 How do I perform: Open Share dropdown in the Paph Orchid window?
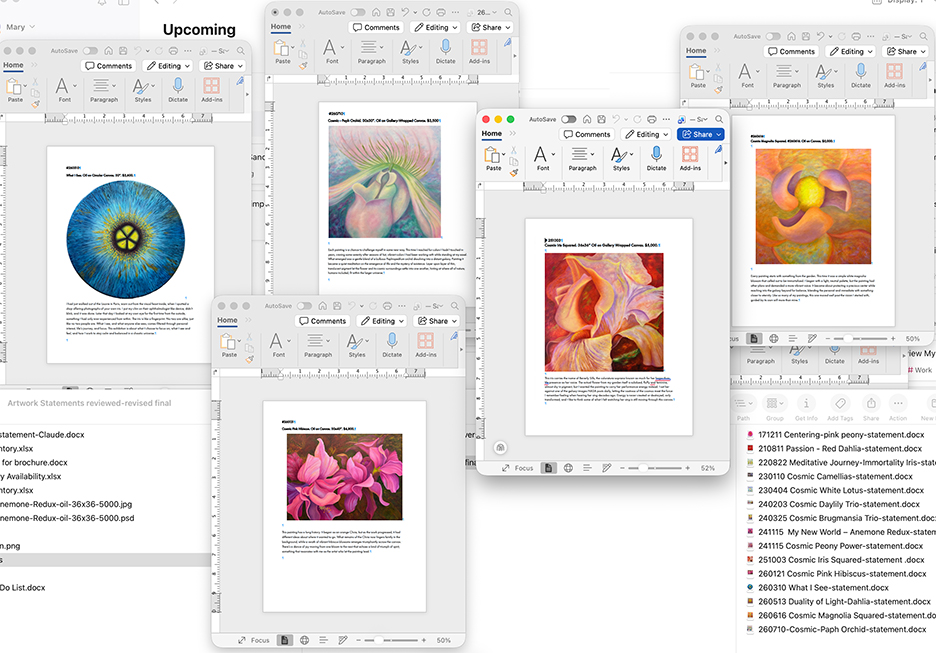point(491,27)
